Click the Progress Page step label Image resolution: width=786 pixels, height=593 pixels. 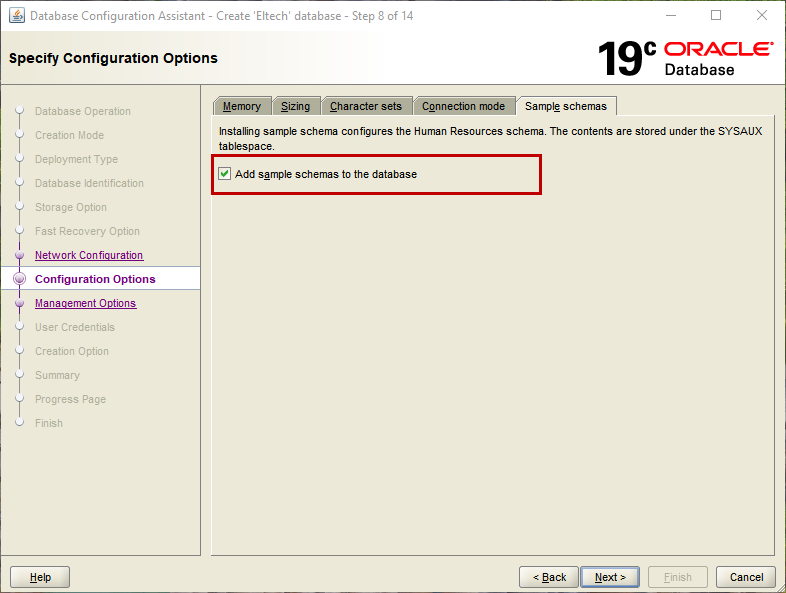pyautogui.click(x=70, y=400)
